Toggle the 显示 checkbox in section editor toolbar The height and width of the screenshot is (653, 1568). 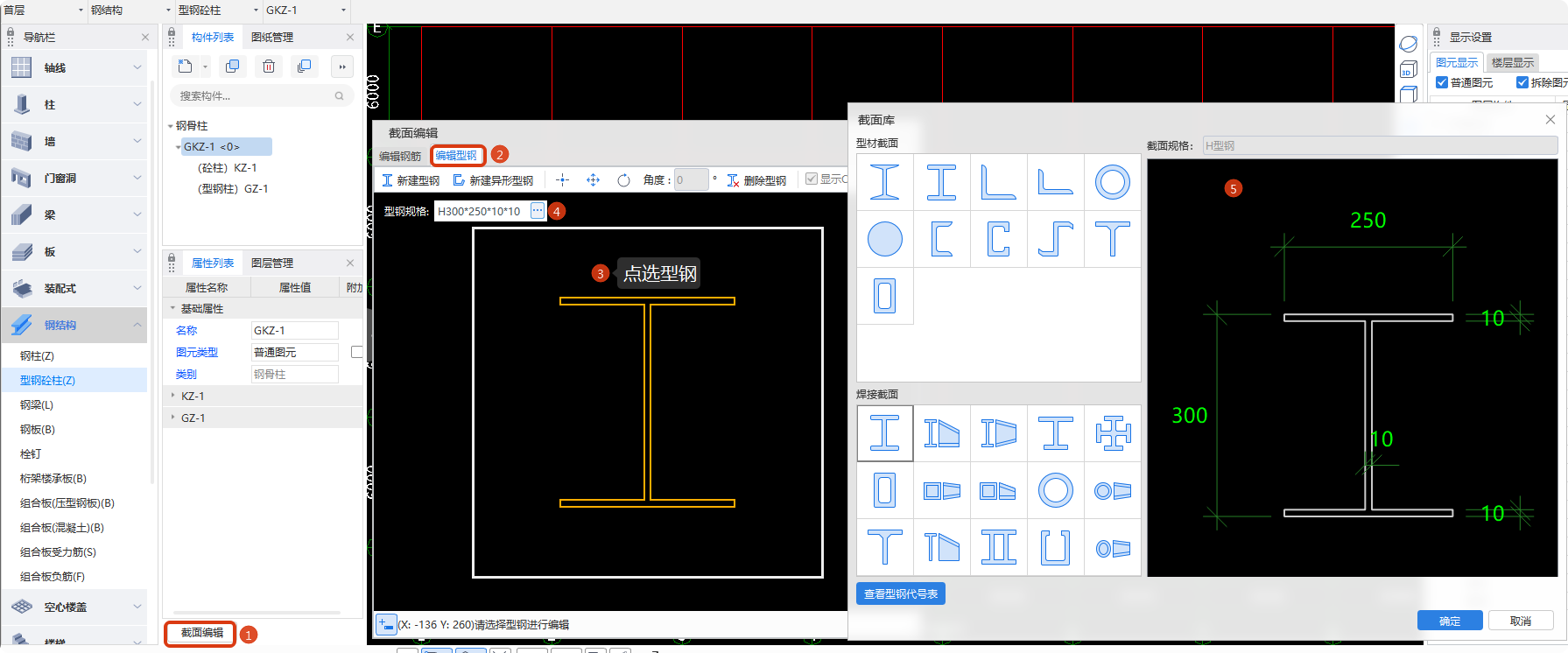tap(812, 179)
